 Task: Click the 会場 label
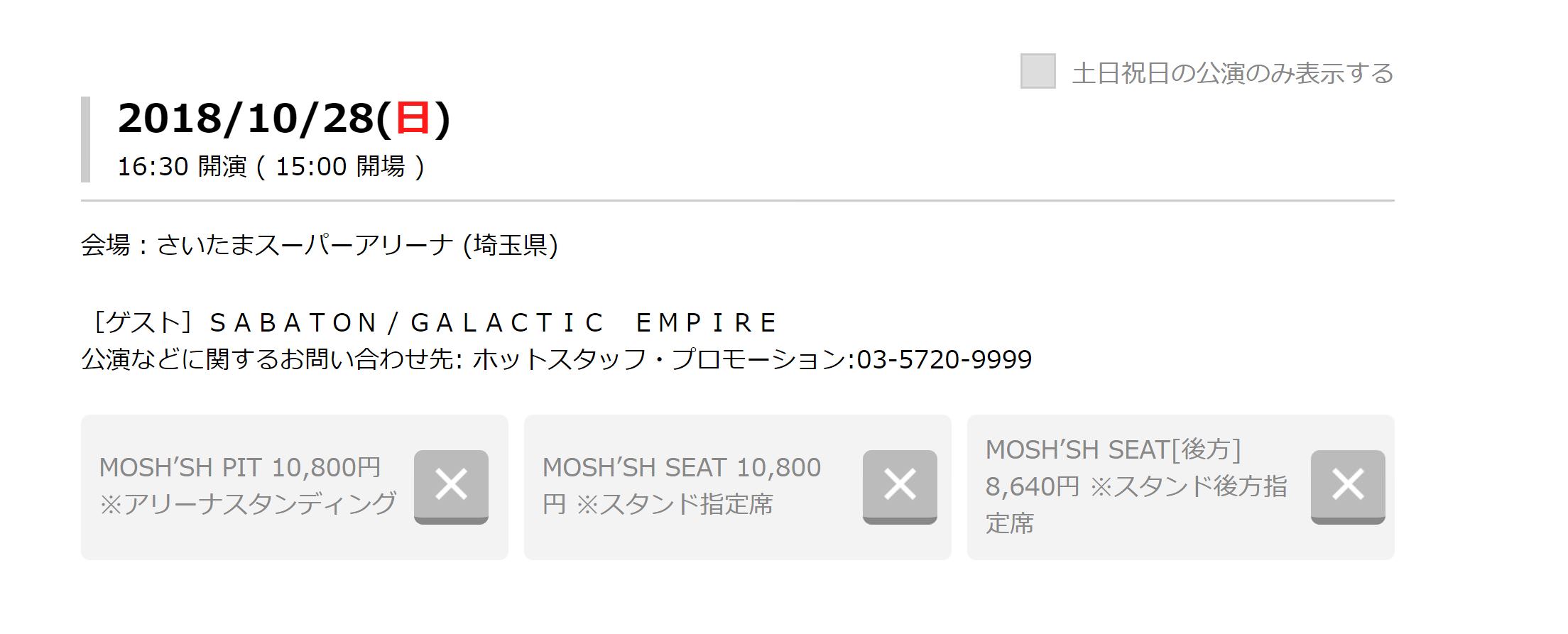105,246
